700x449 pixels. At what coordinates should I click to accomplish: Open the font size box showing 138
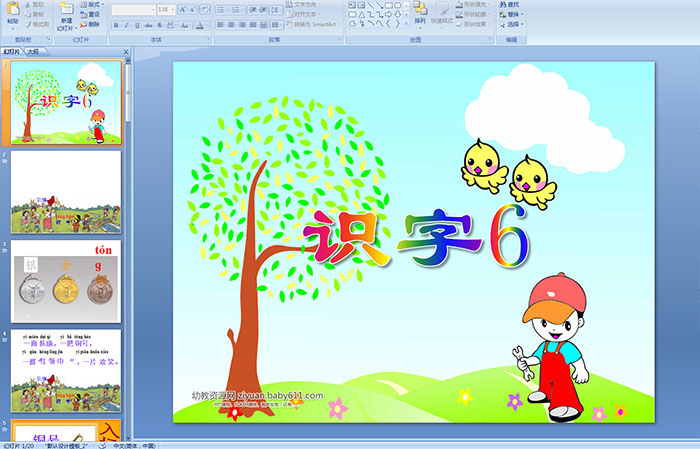point(167,9)
